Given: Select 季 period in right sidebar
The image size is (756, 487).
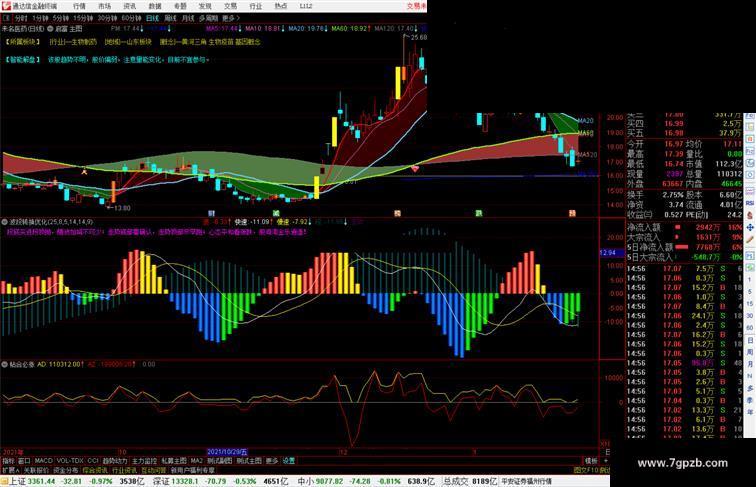Looking at the screenshot, I should click(x=750, y=400).
